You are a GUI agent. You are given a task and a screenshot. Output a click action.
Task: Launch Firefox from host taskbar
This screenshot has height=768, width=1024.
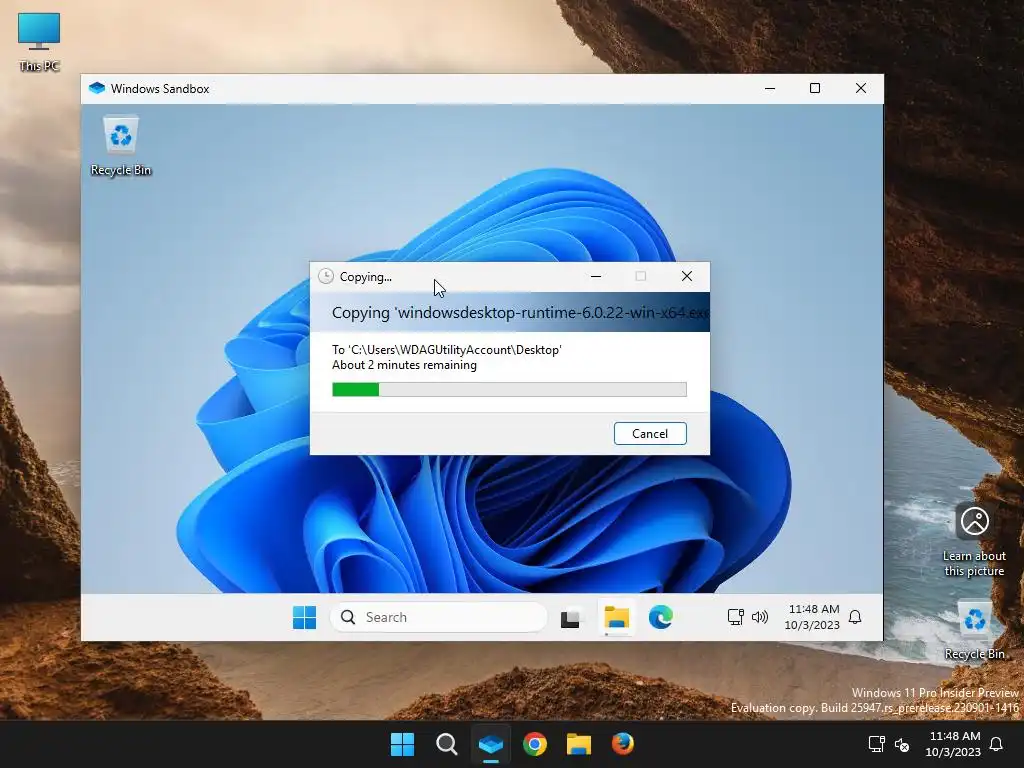[622, 744]
